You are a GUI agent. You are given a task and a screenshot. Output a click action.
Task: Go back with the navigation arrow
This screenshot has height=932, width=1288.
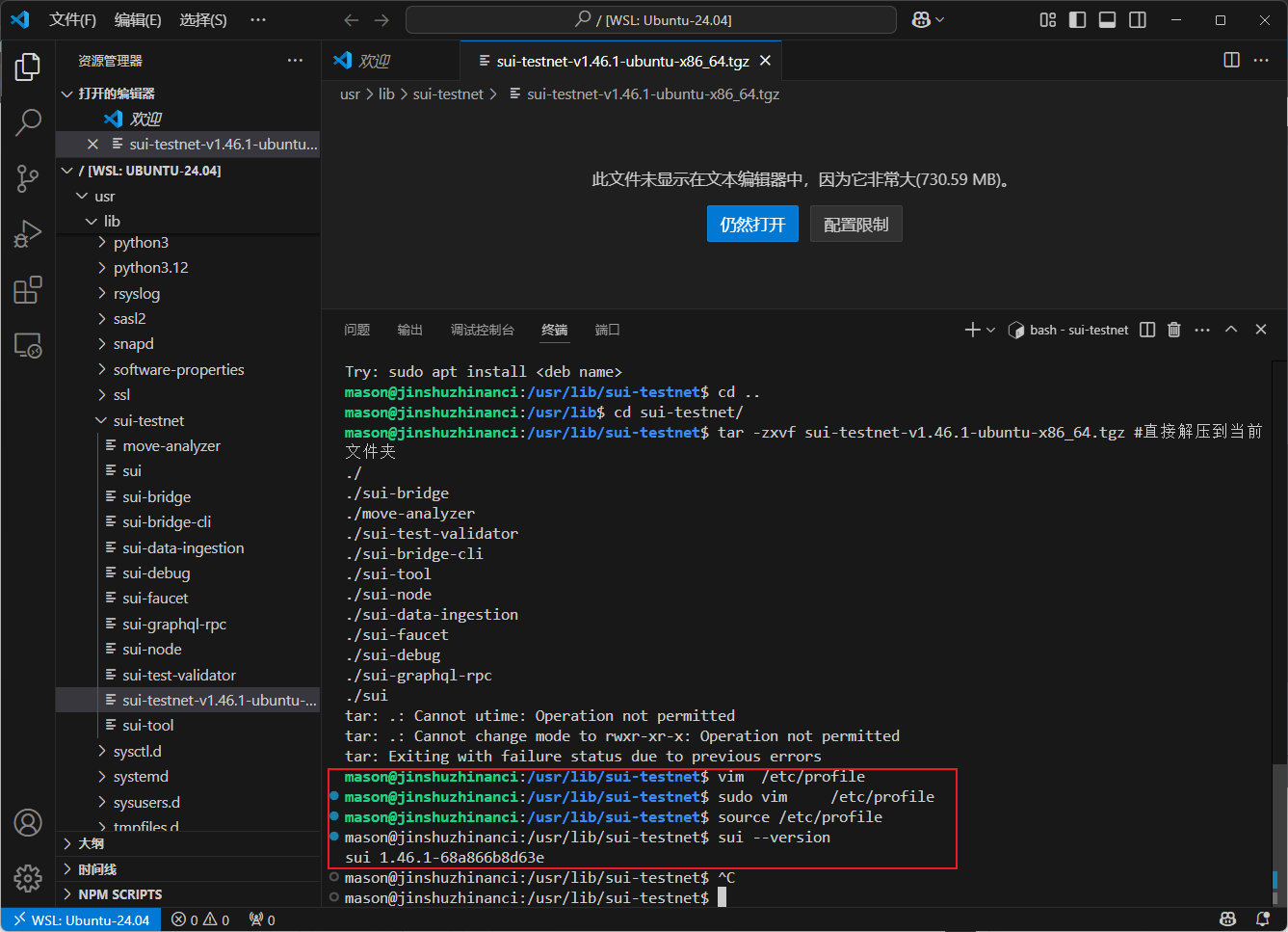point(352,20)
